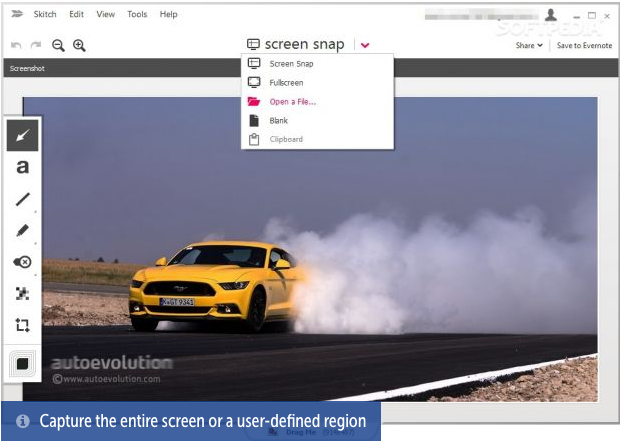620x441 pixels.
Task: Click the screen snap capture button
Action: coord(296,44)
